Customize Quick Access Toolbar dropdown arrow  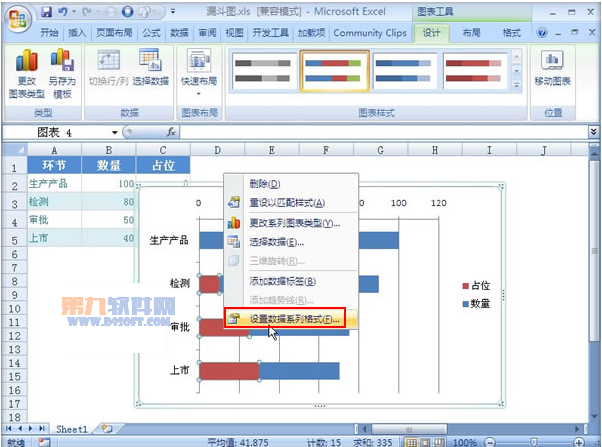click(173, 12)
